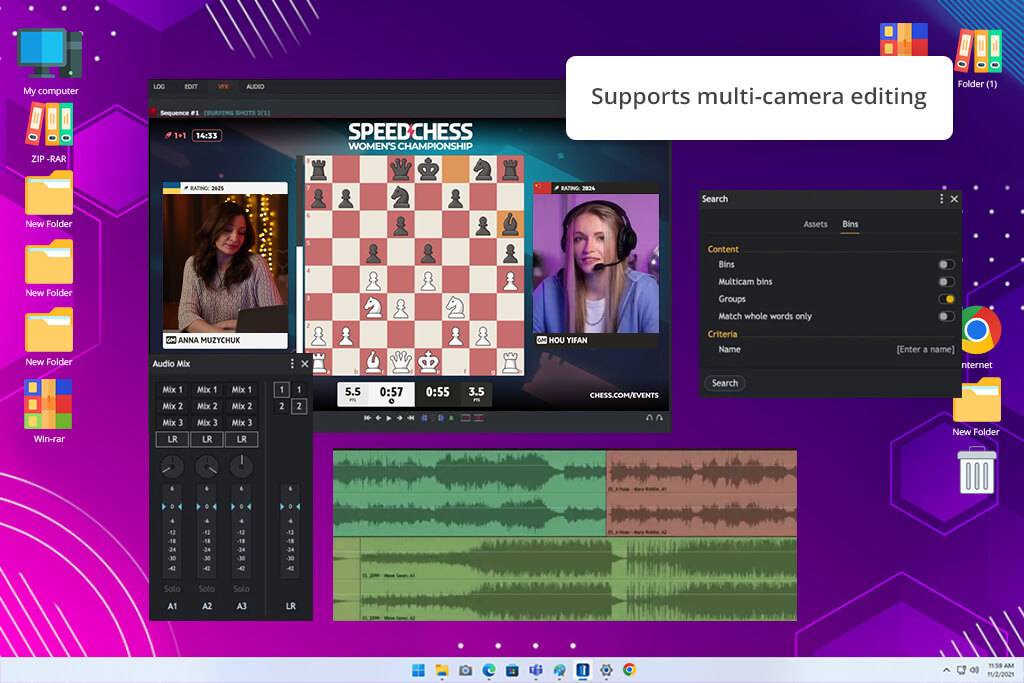Viewport: 1024px width, 683px height.
Task: Toggle the LR output above A3 knob
Action: 242,439
